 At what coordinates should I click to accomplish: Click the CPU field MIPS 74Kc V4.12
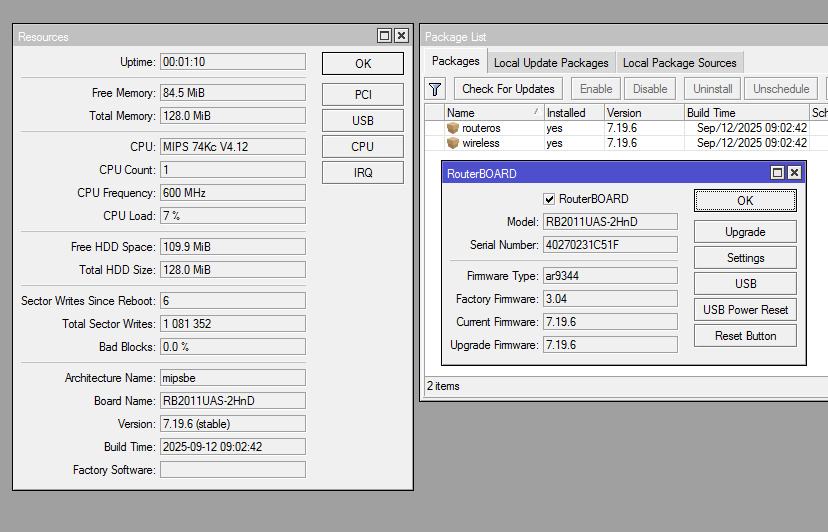[233, 146]
